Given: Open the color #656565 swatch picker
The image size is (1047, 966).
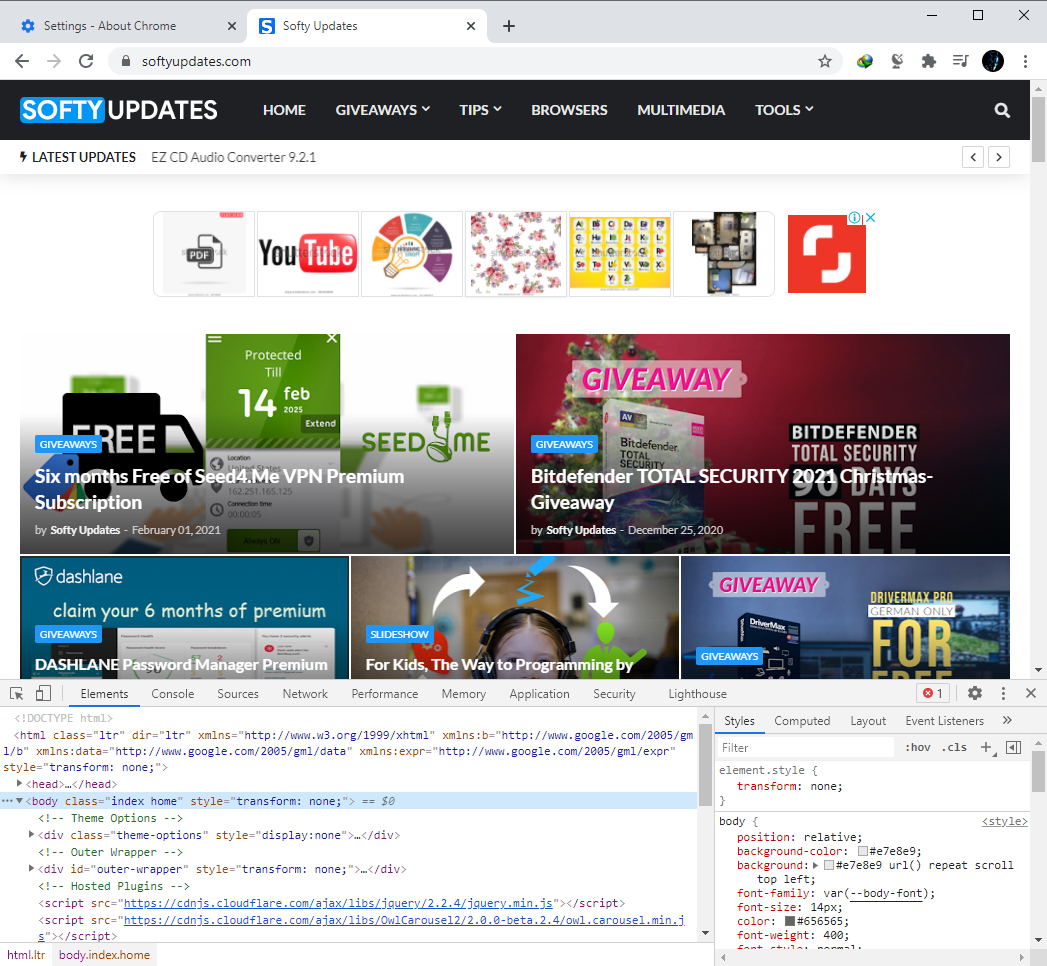Looking at the screenshot, I should 789,921.
